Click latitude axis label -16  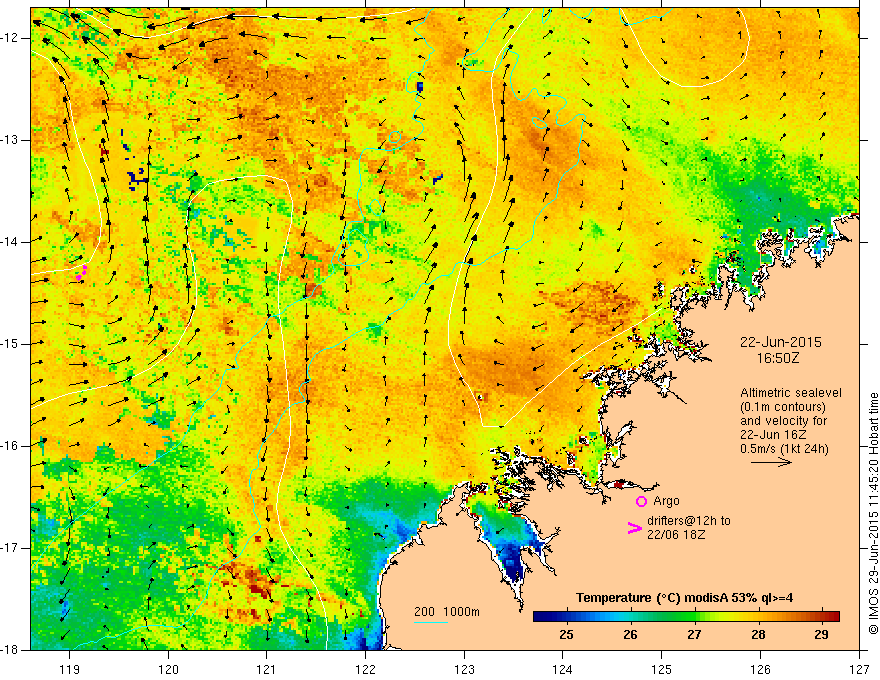click(x=11, y=446)
